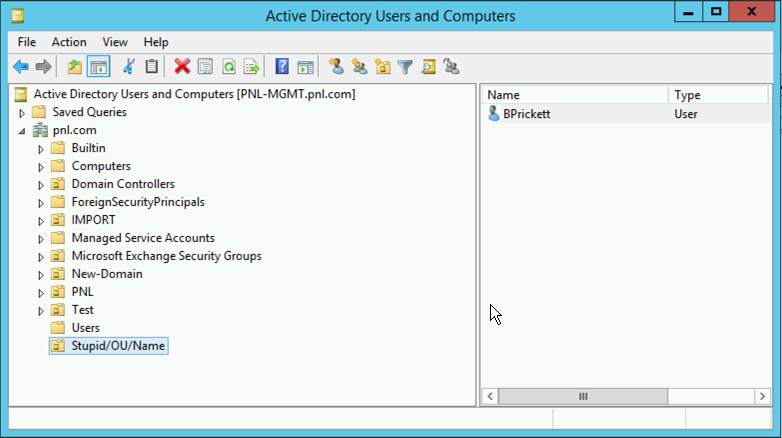782x438 pixels.
Task: Go up one level in the tree
Action: (74, 67)
